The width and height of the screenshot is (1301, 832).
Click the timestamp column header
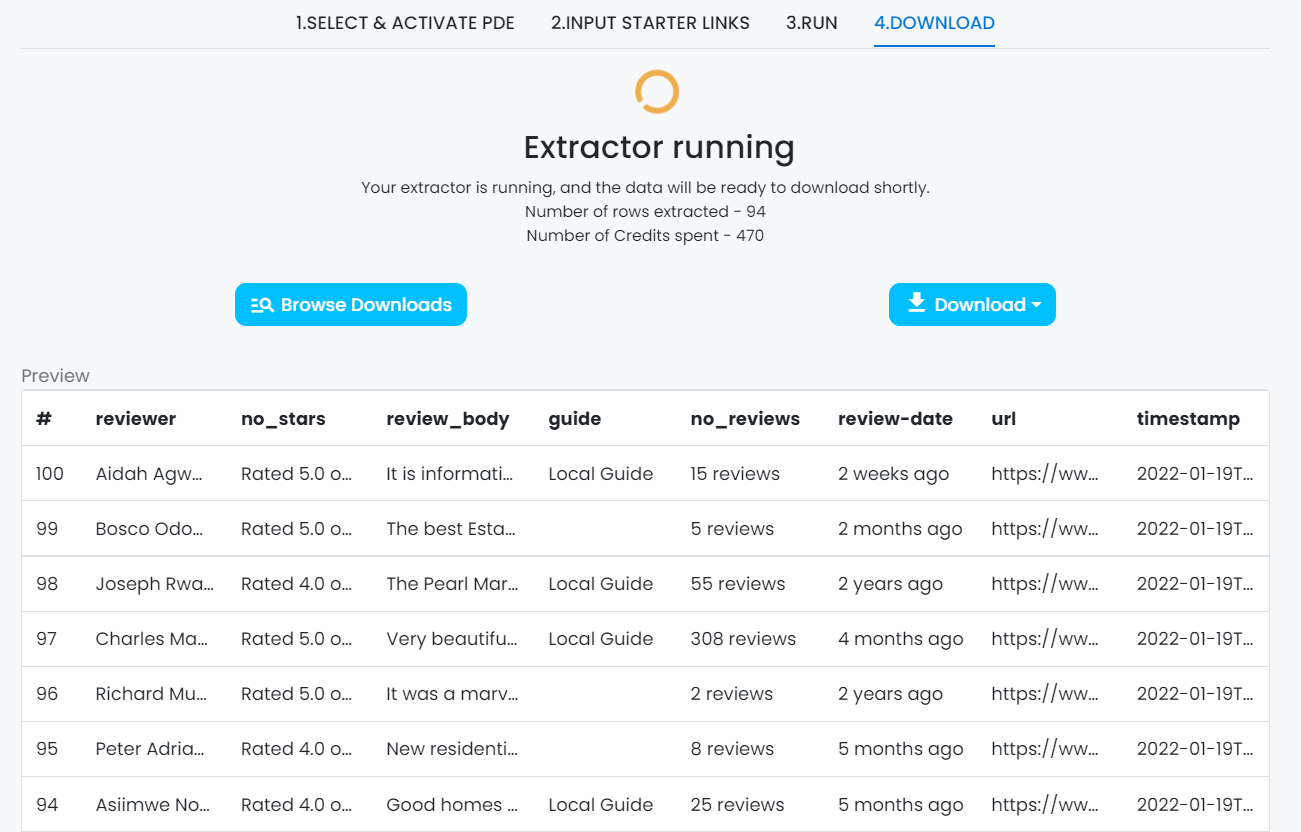click(x=1188, y=419)
